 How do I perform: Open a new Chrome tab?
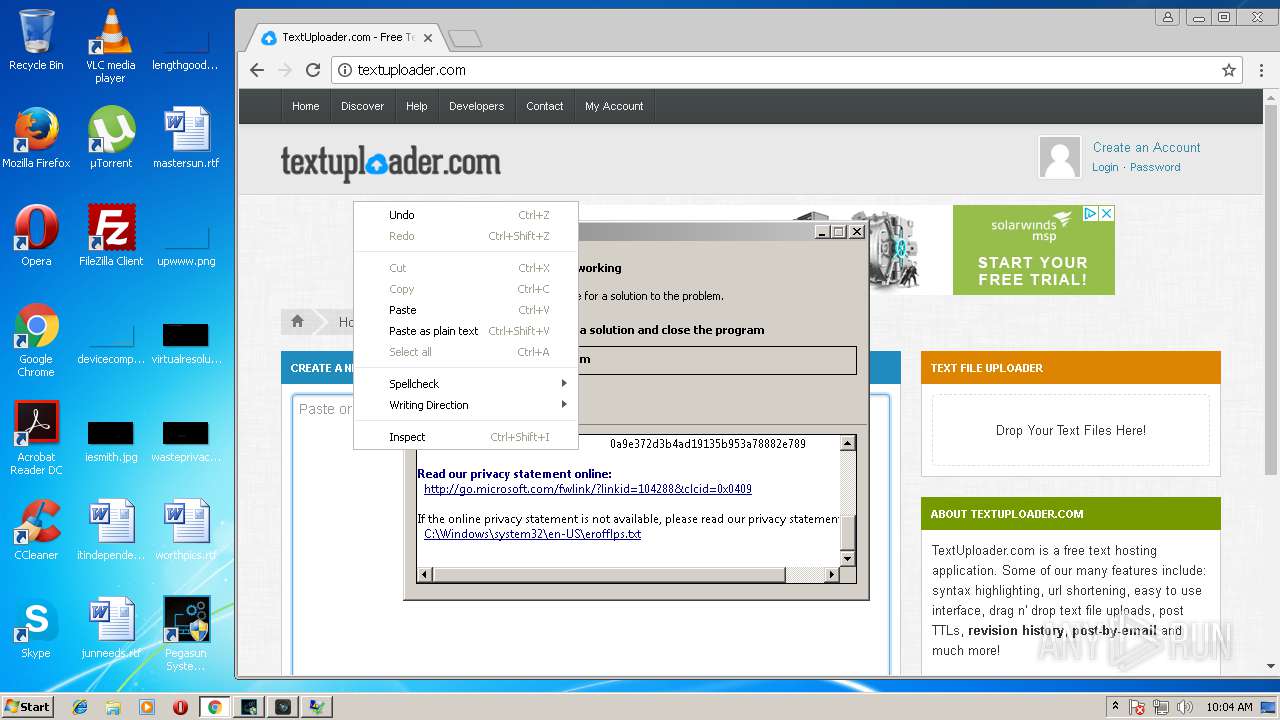pyautogui.click(x=465, y=38)
